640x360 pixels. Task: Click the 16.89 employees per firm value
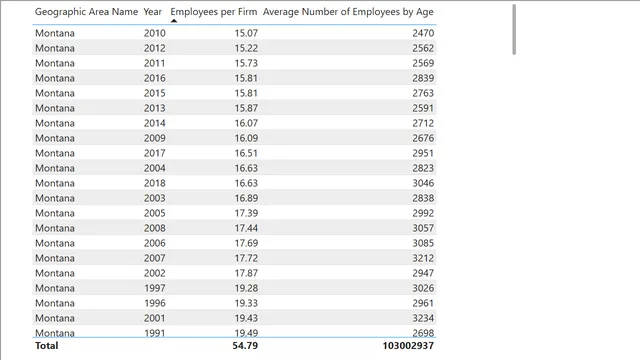[246, 198]
